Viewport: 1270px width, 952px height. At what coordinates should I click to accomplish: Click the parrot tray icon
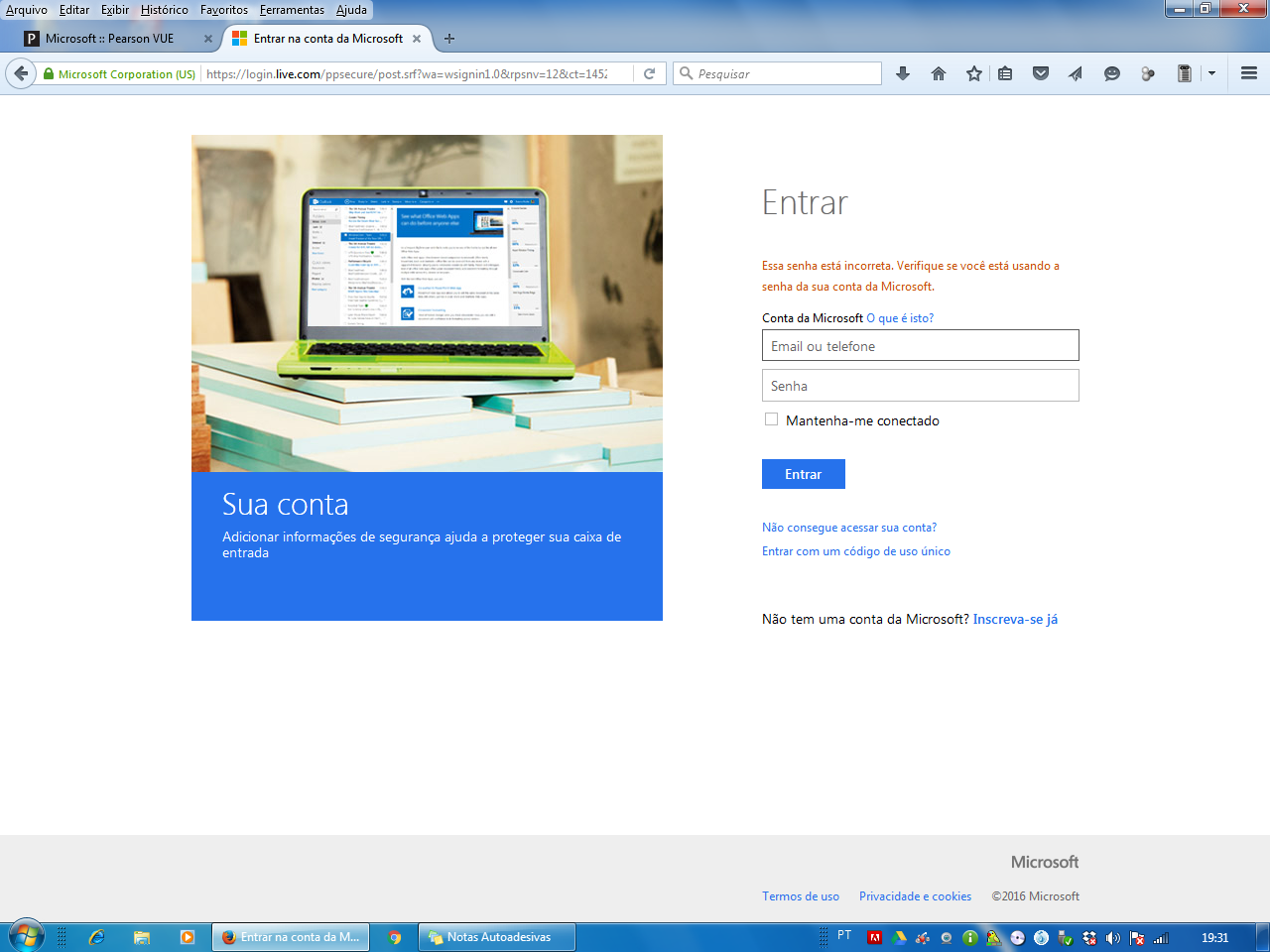pyautogui.click(x=993, y=937)
